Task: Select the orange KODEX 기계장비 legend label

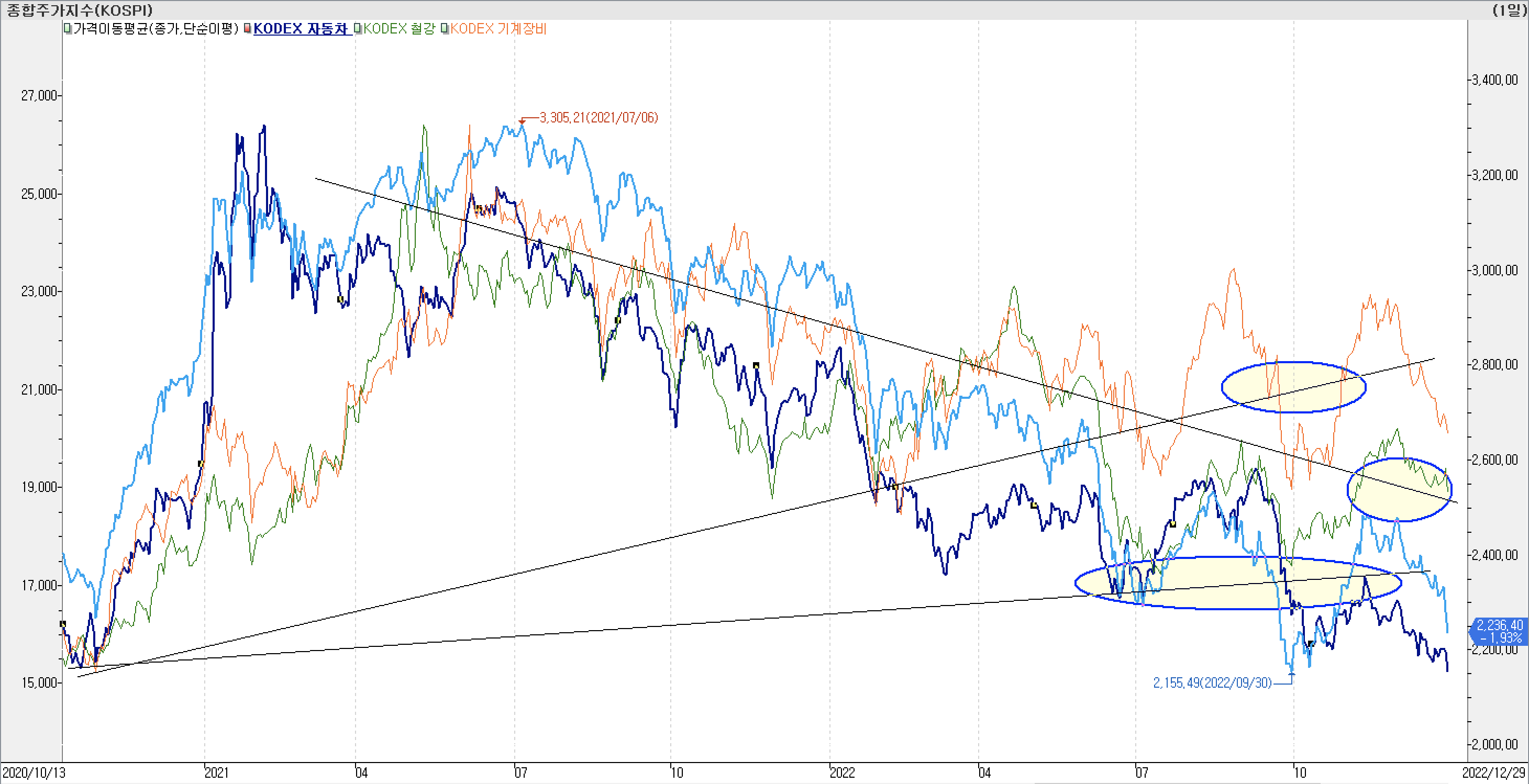Action: (x=498, y=28)
